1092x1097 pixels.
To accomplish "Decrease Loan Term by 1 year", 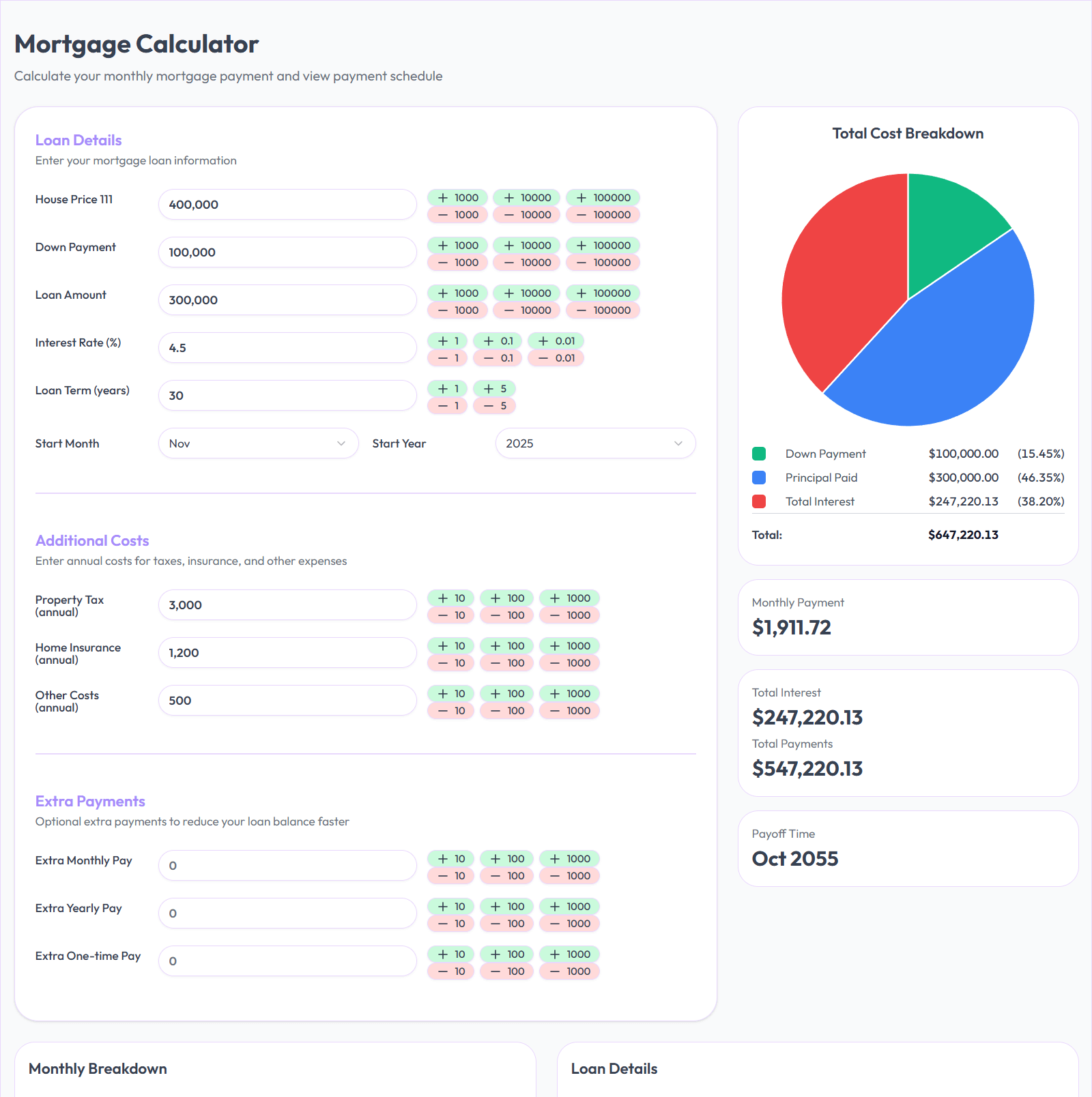I will tap(447, 405).
